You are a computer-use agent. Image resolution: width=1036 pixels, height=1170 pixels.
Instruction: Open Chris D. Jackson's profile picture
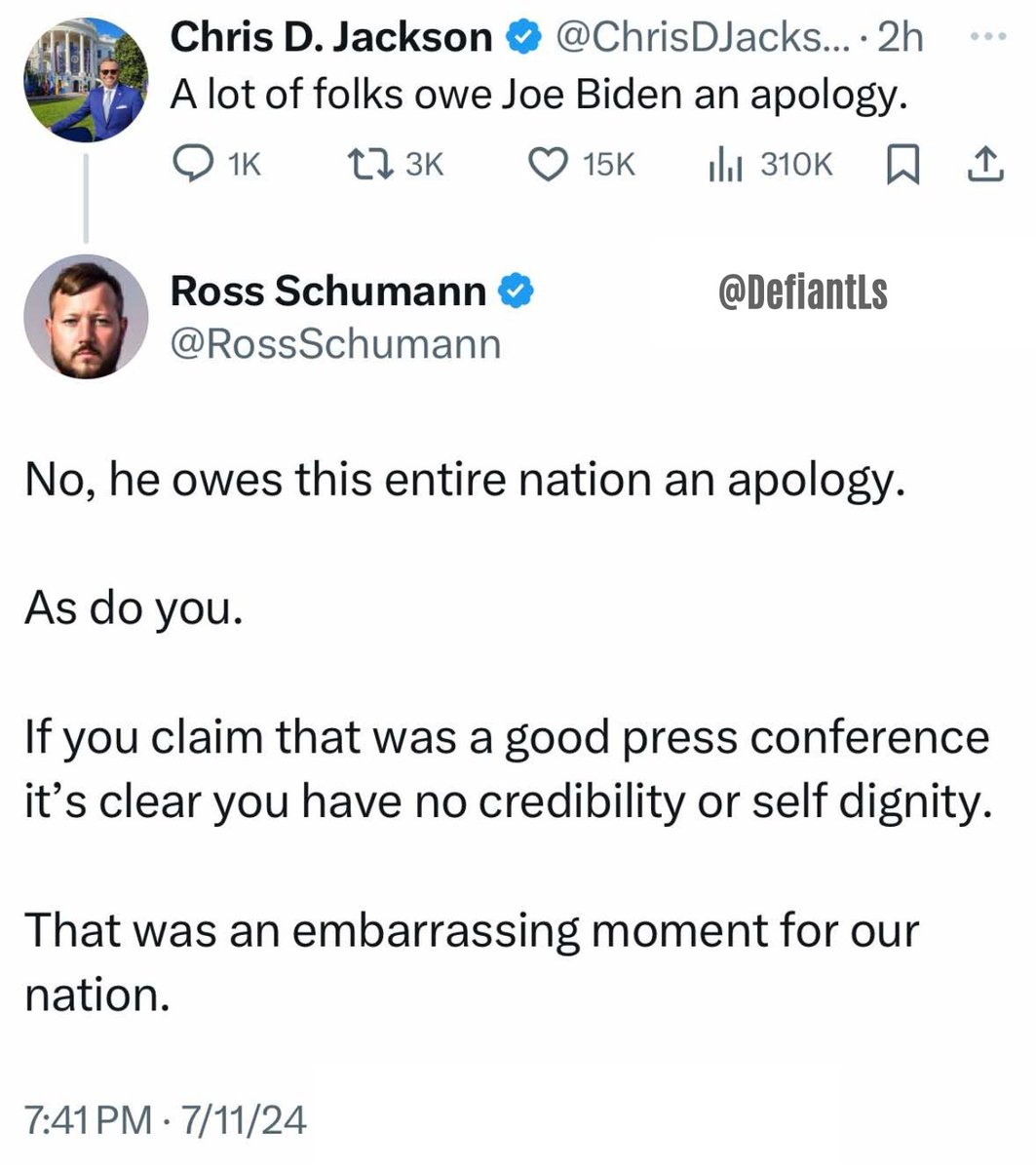(86, 81)
